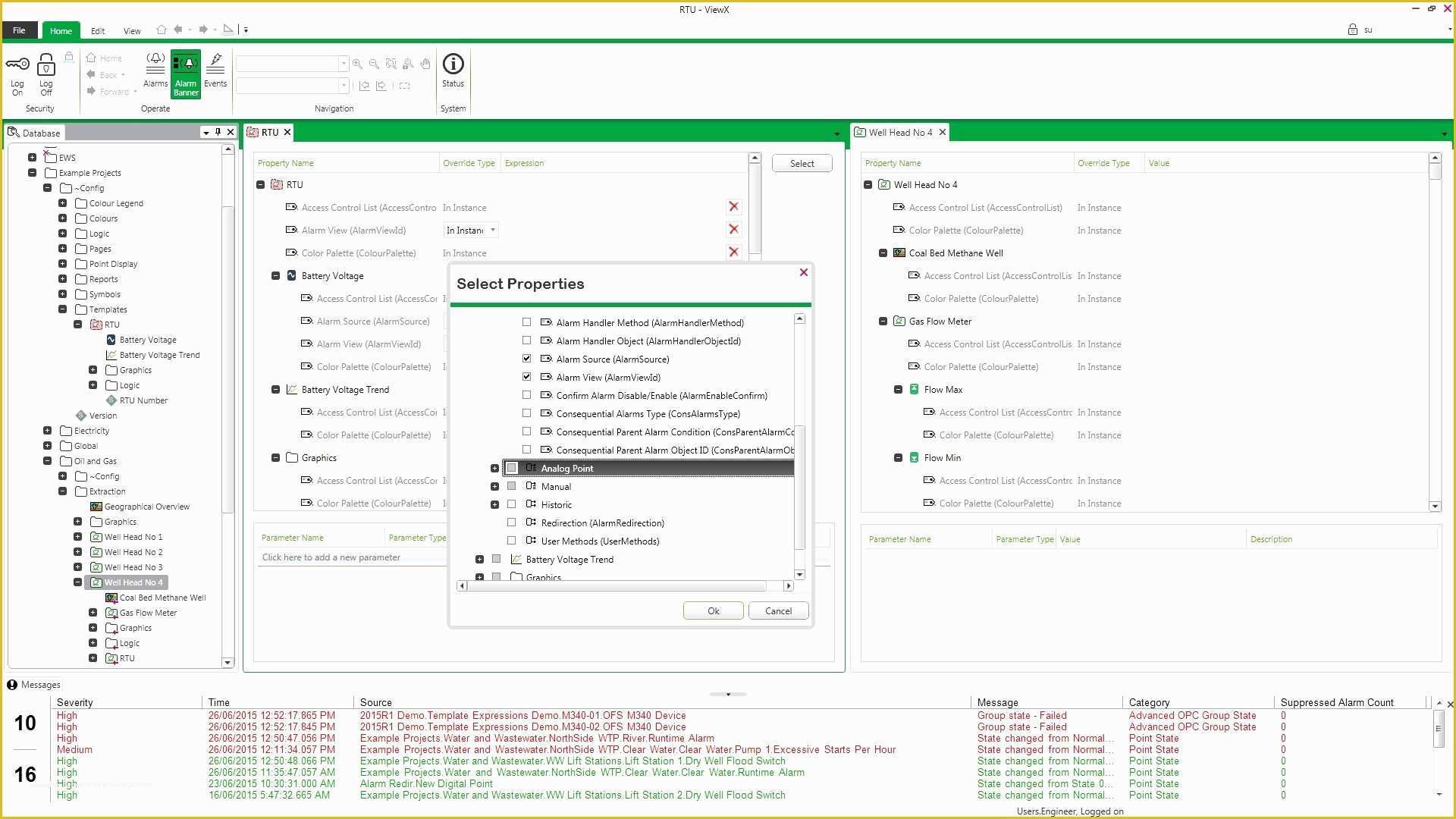Uncheck Alarm View property

(x=526, y=377)
